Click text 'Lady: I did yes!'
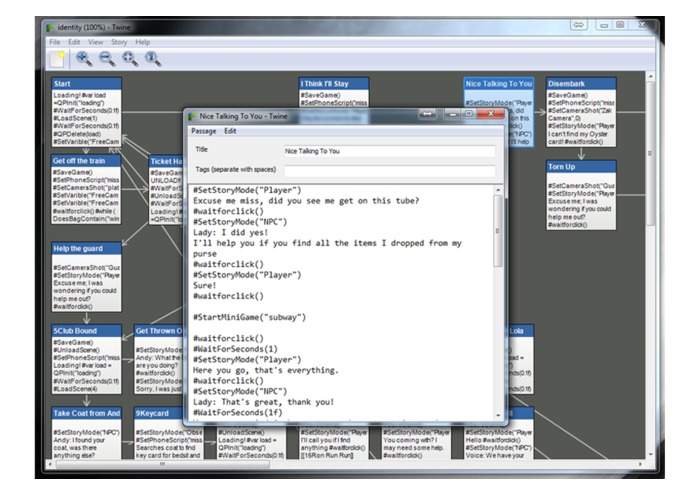Image resolution: width=695 pixels, height=494 pixels. [230, 233]
